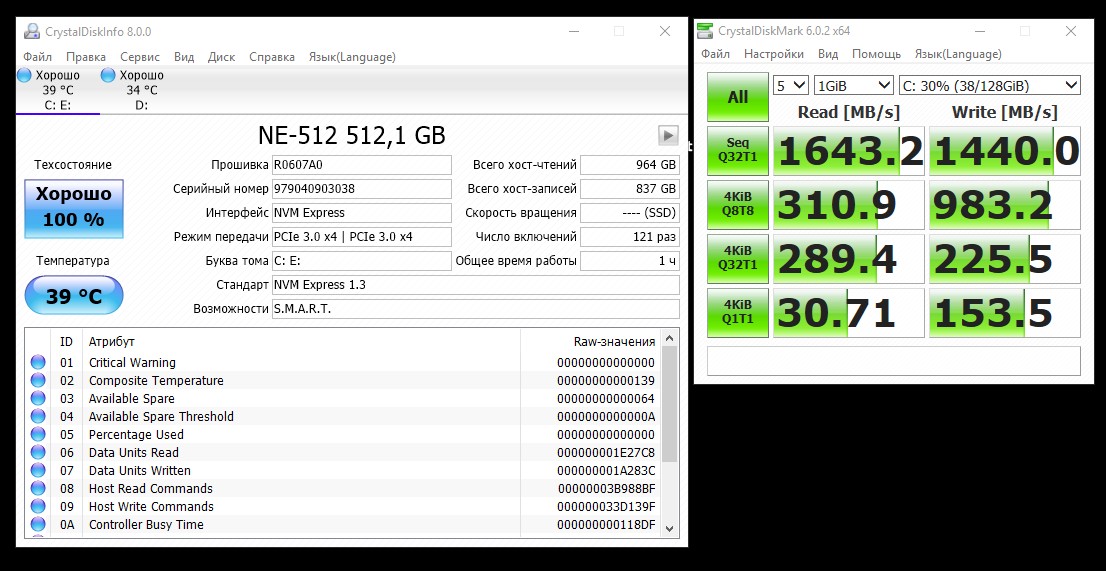1106x571 pixels.
Task: Start the Seq Q32T1 test
Action: coord(738,152)
